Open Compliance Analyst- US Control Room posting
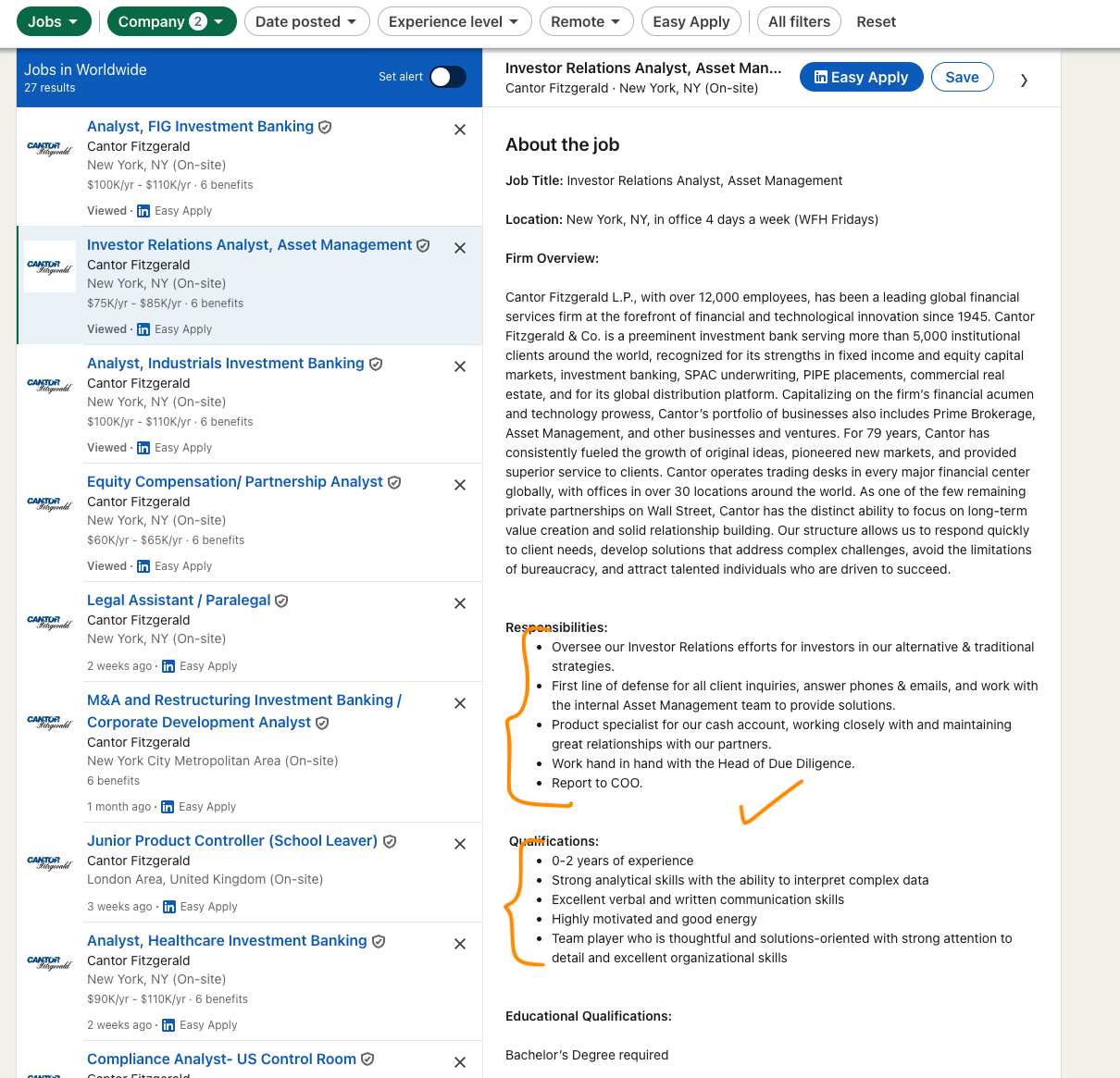Screen dimensions: 1120x1078 pyautogui.click(x=221, y=1059)
